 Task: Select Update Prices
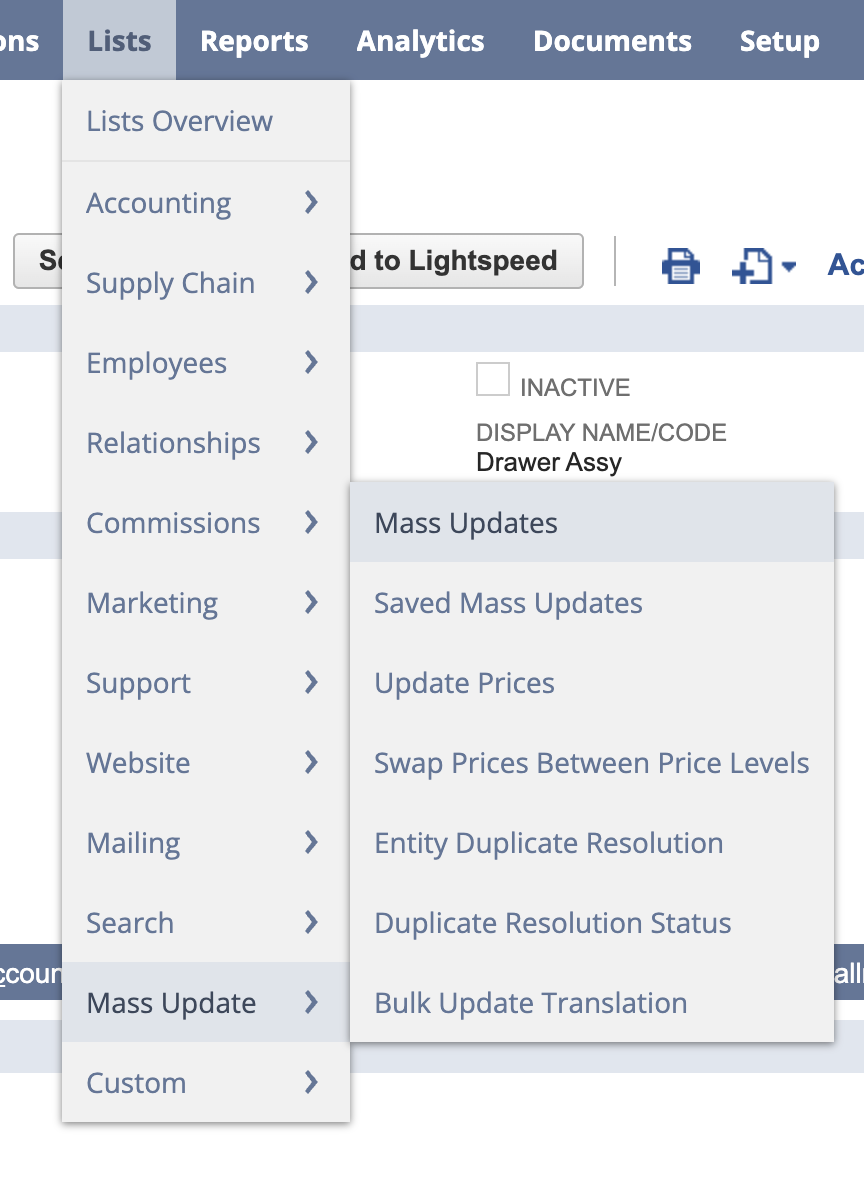[463, 682]
